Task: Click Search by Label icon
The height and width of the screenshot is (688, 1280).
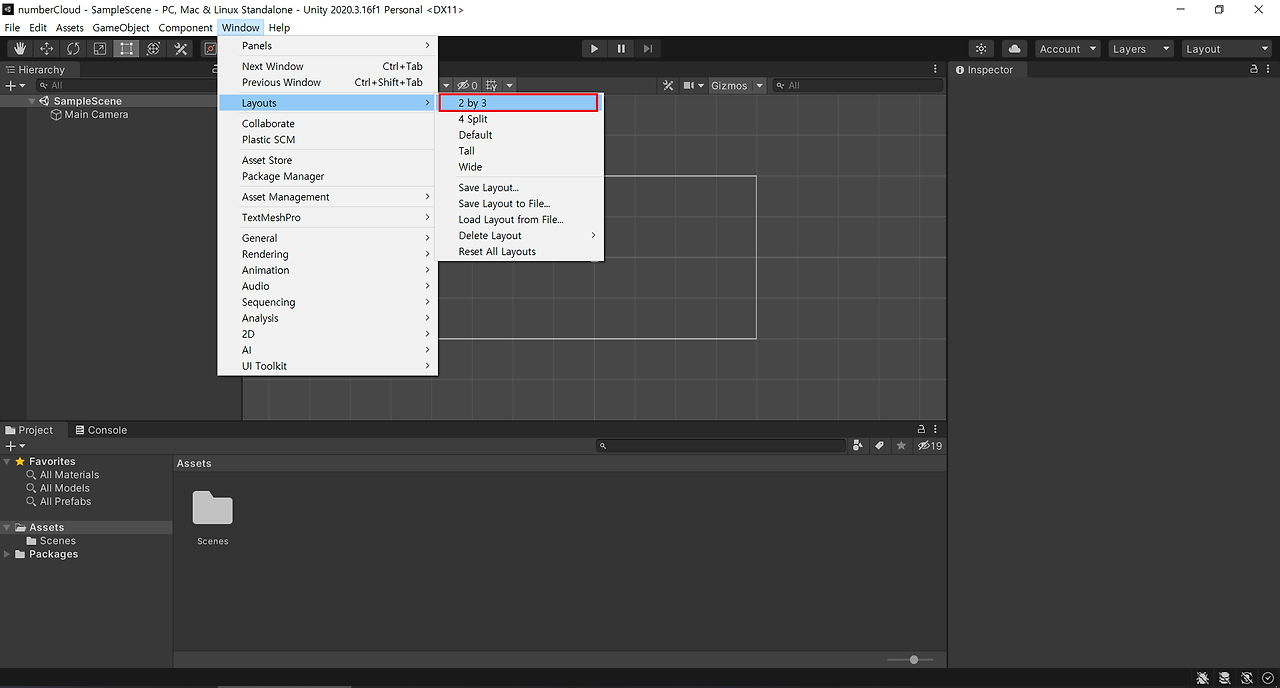Action: pos(879,446)
